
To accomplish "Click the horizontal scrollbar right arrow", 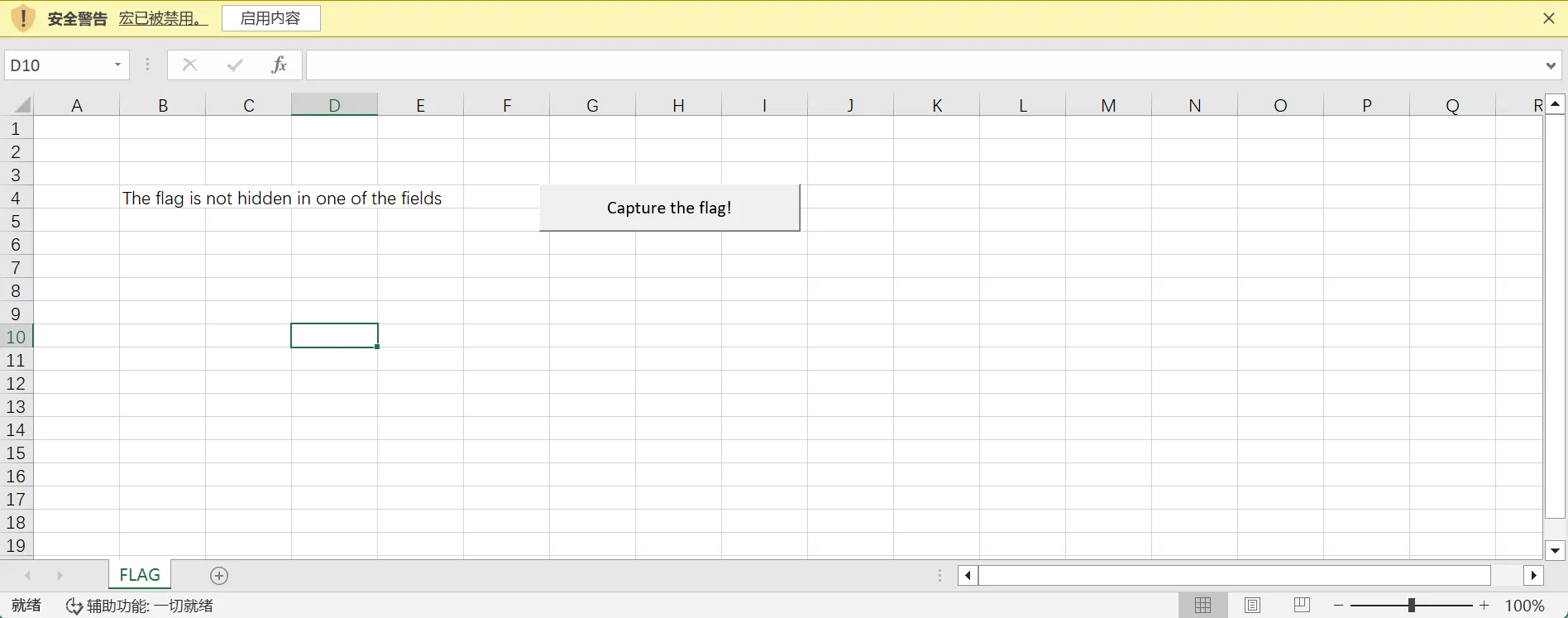I will (1533, 575).
